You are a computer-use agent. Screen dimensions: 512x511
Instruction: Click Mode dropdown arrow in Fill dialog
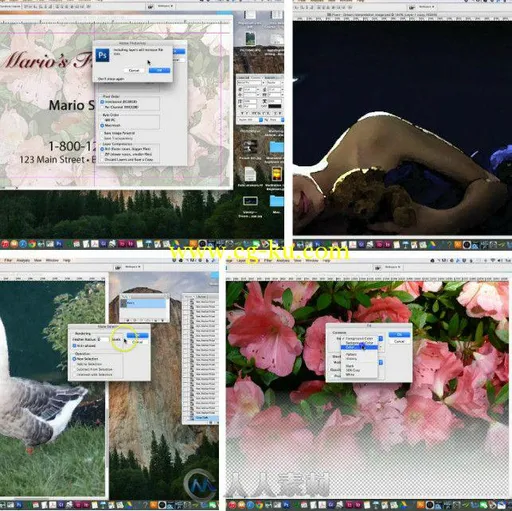click(x=380, y=362)
